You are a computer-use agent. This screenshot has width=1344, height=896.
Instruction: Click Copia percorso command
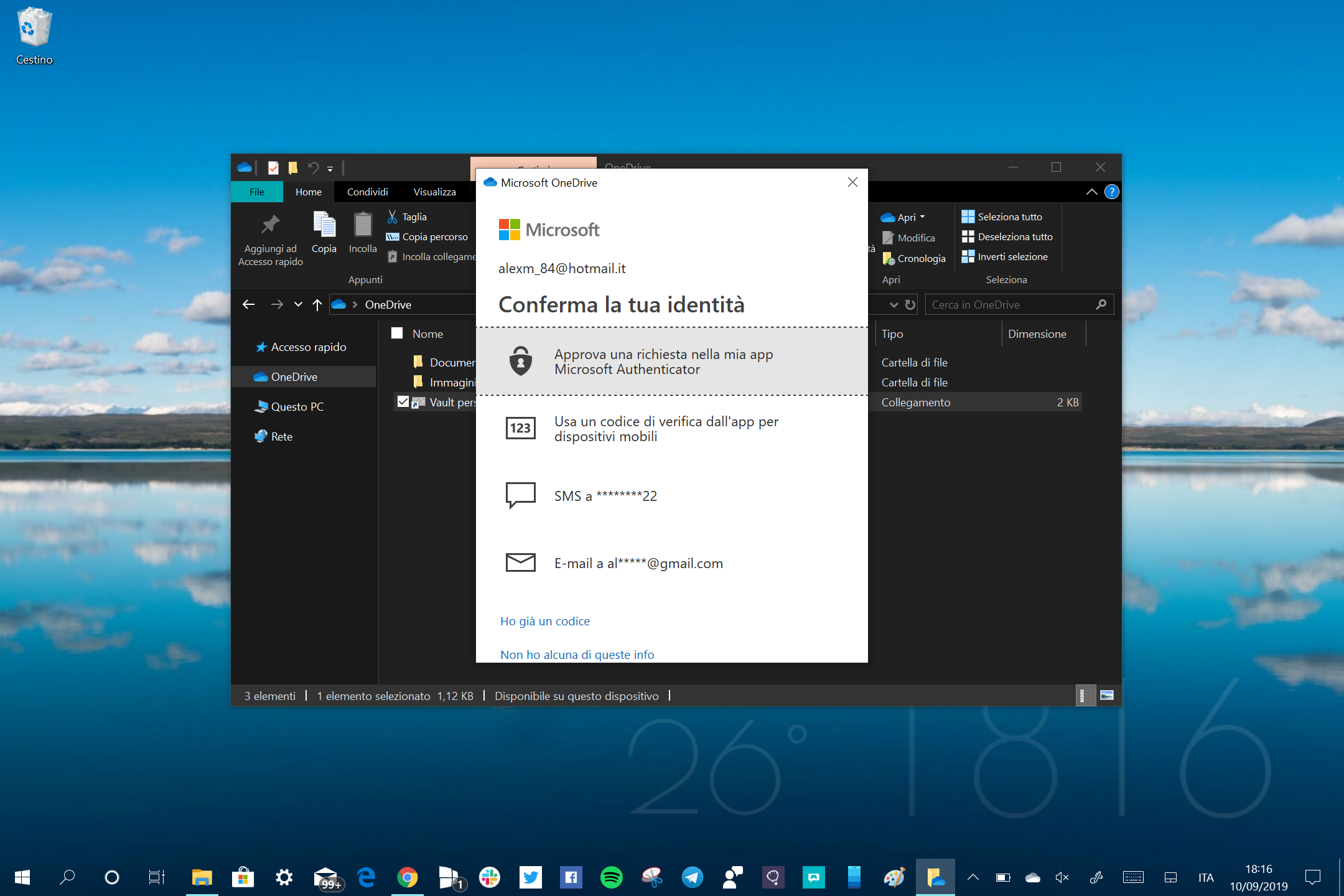427,236
